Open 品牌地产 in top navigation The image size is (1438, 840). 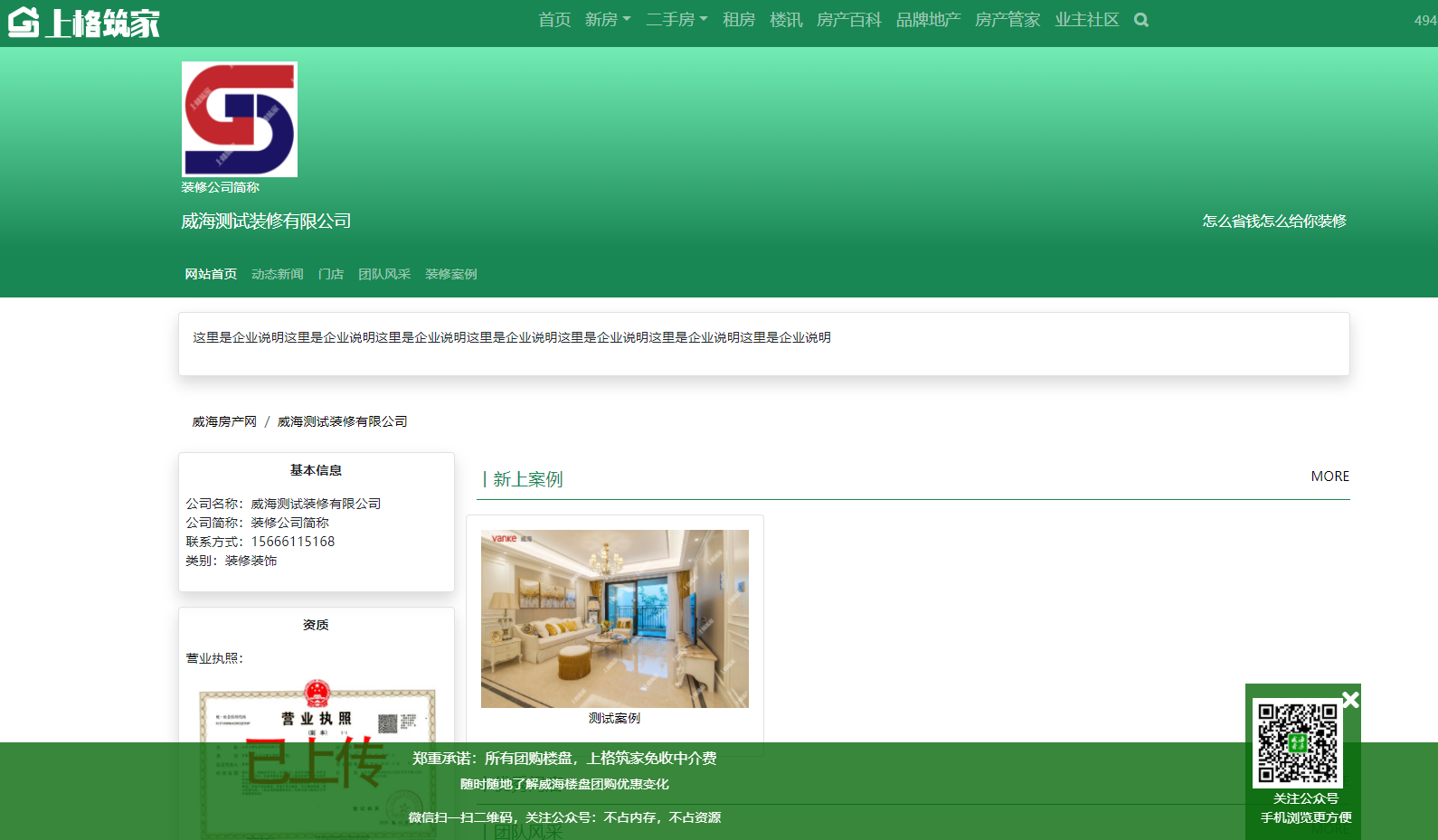coord(928,20)
